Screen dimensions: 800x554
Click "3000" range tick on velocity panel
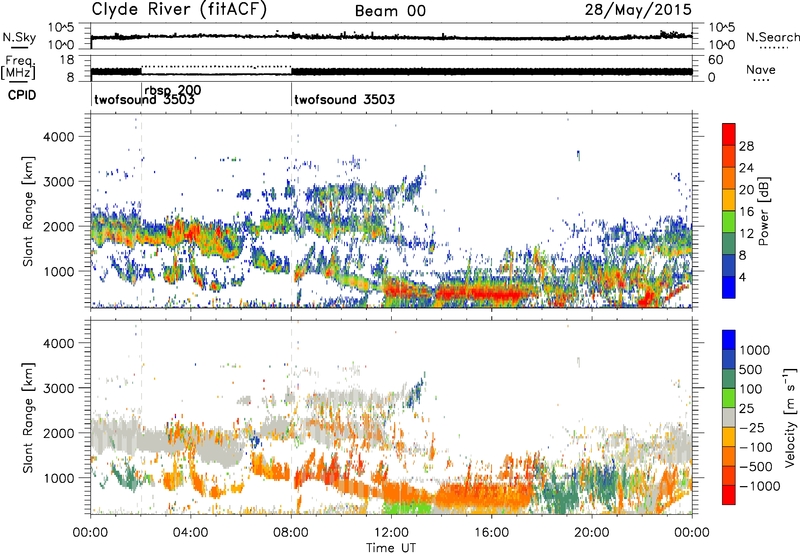(x=58, y=388)
